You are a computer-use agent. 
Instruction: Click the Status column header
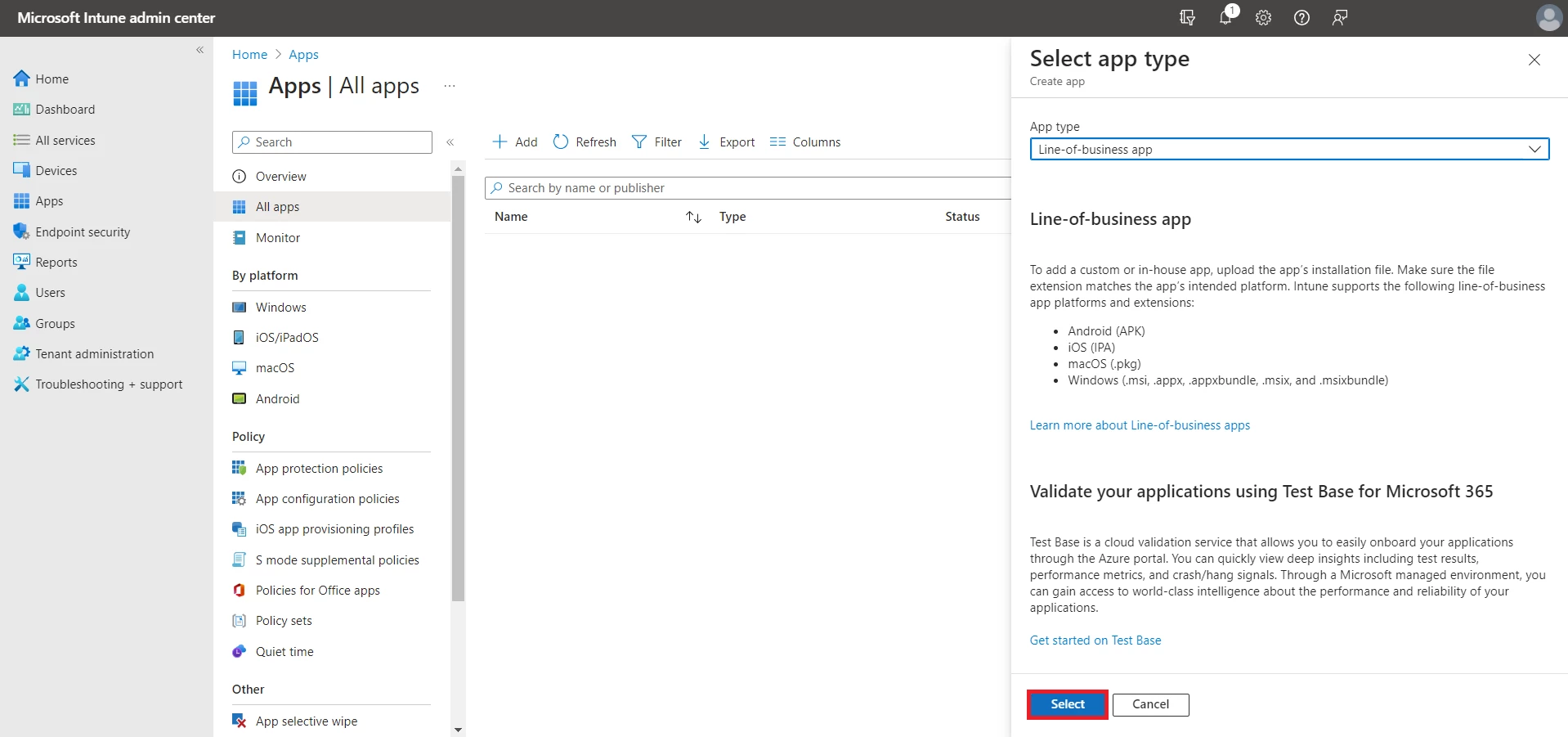pyautogui.click(x=962, y=217)
